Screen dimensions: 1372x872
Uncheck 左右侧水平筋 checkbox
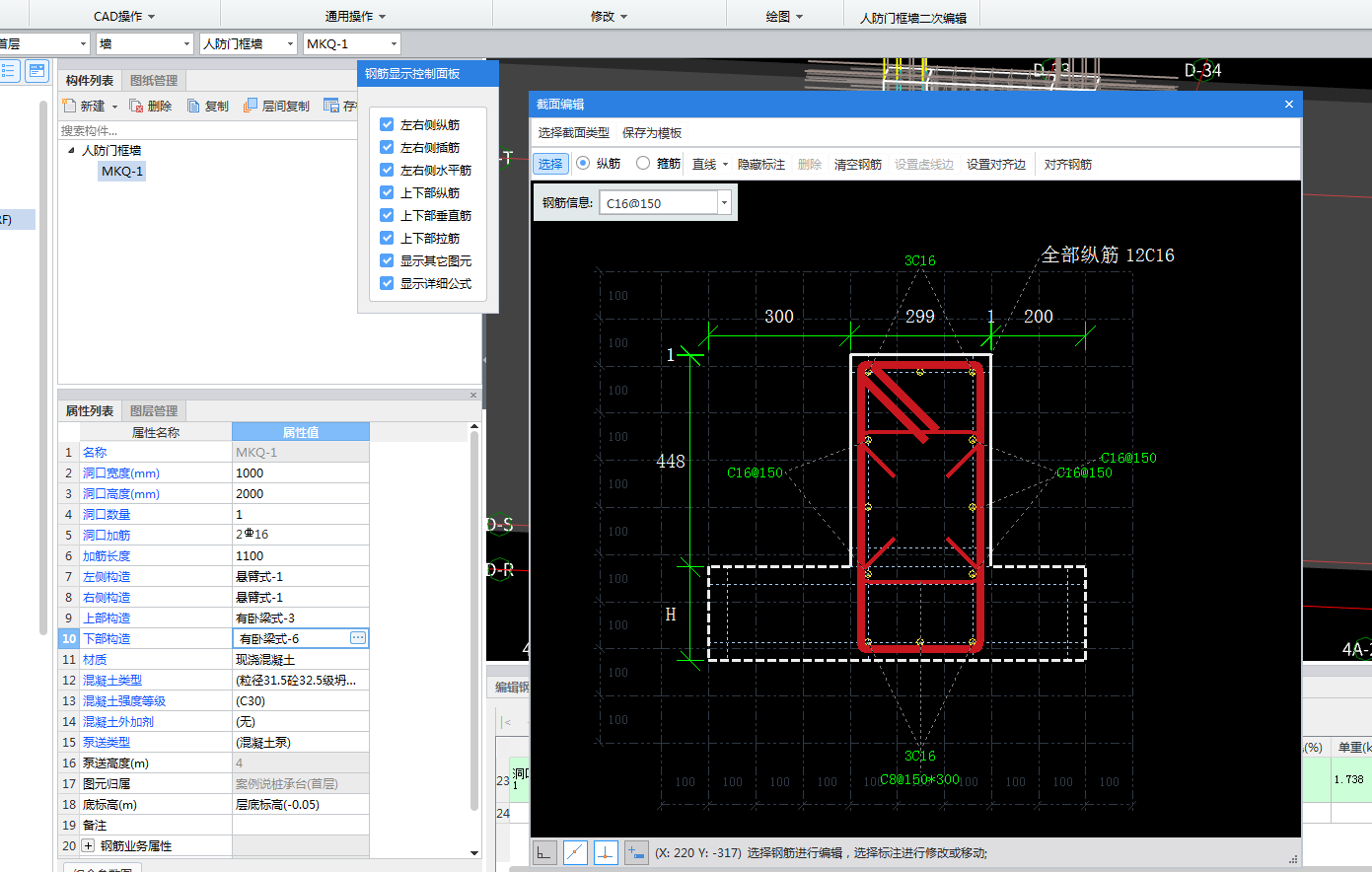coord(387,170)
